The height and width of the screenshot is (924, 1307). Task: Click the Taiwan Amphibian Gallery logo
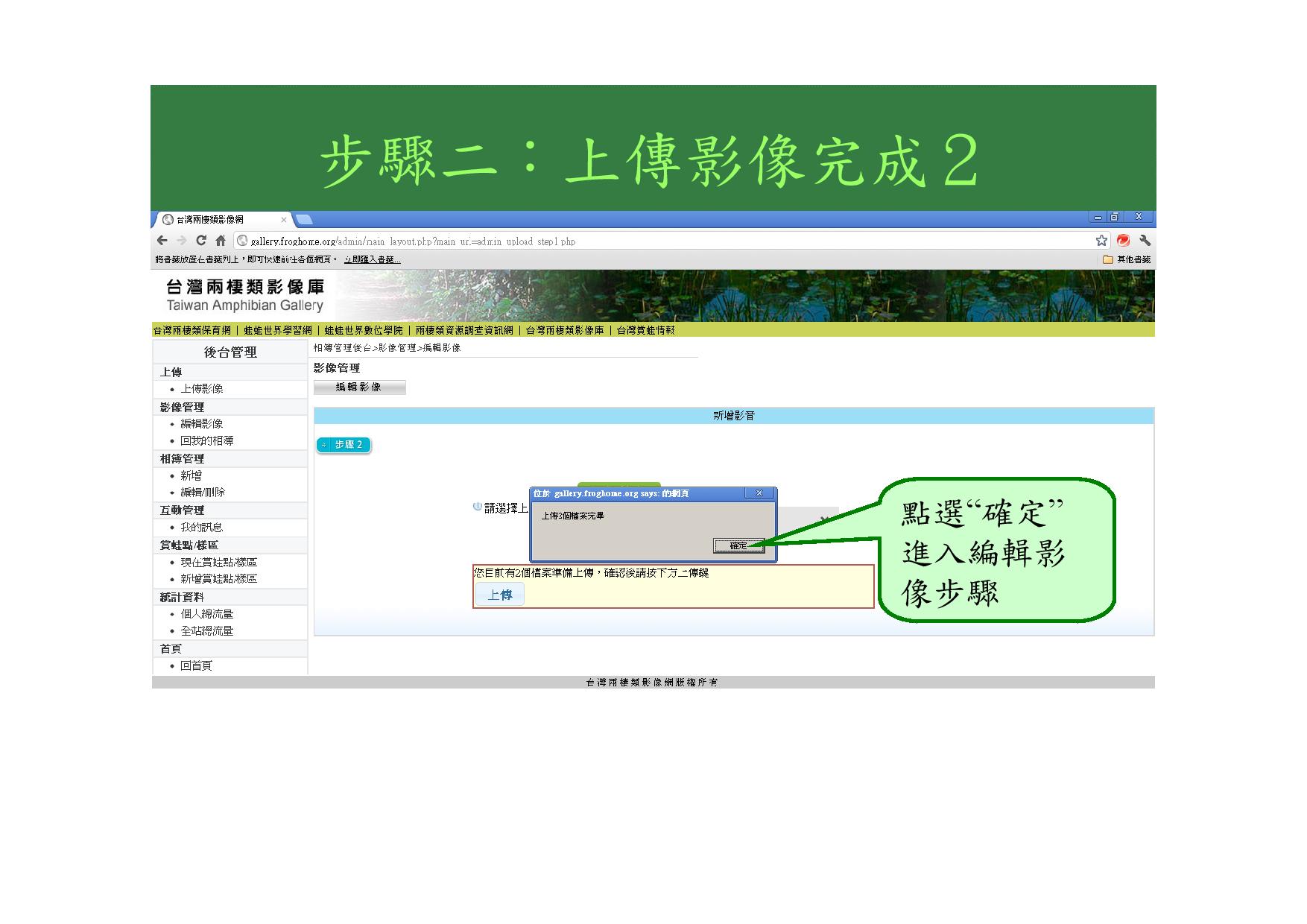coord(245,296)
